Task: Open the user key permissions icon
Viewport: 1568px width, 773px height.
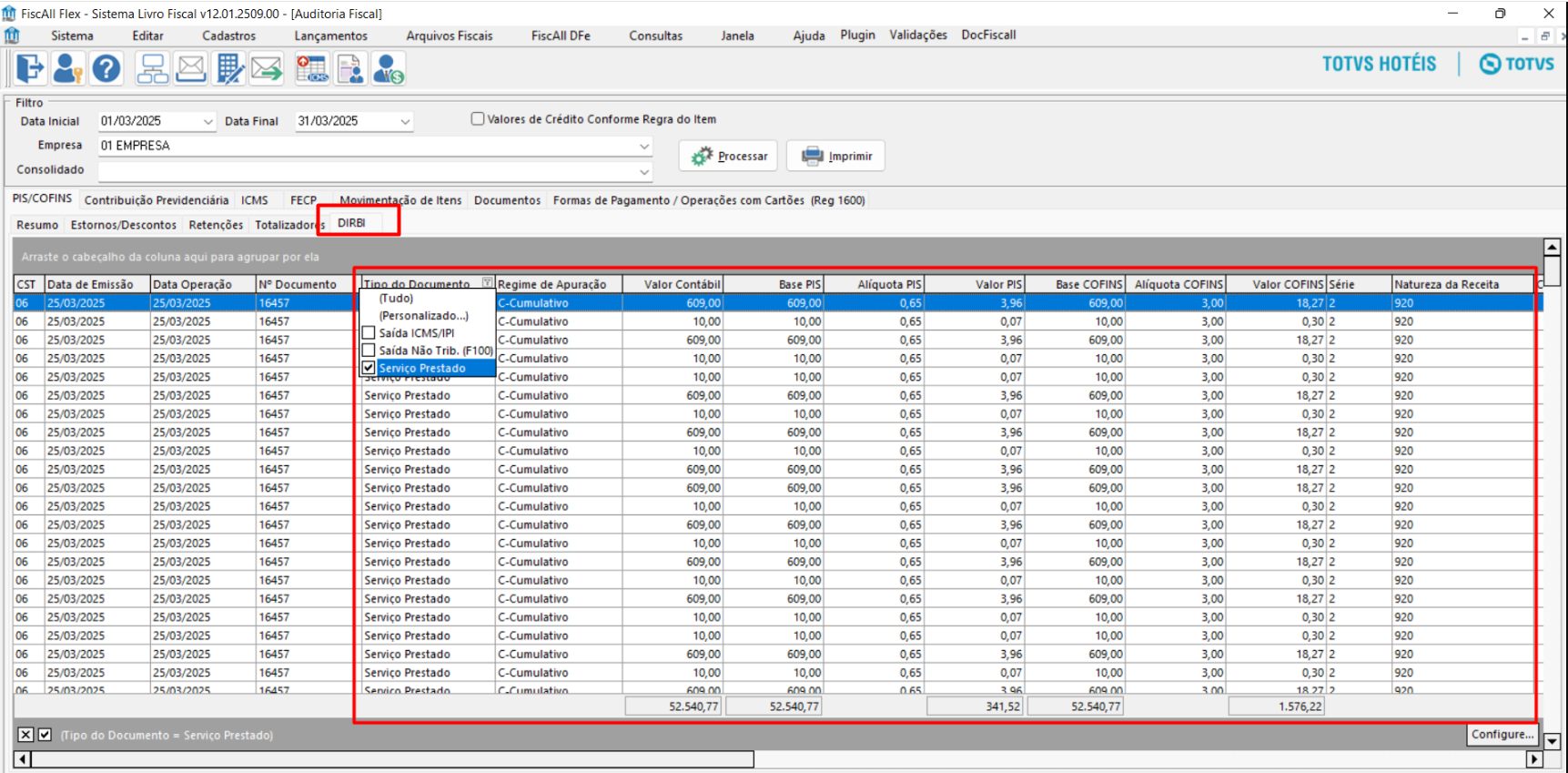Action: [68, 69]
